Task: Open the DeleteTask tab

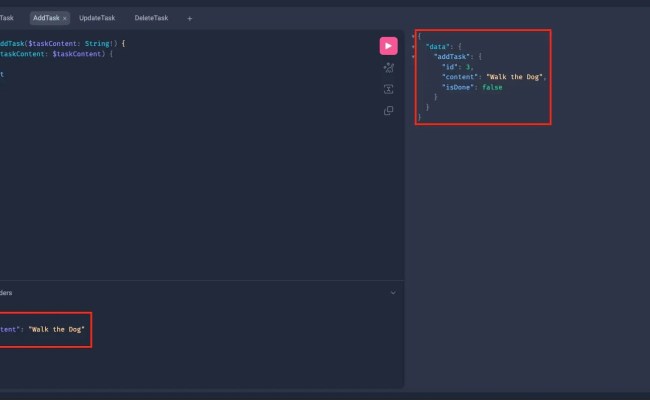Action: coord(151,18)
